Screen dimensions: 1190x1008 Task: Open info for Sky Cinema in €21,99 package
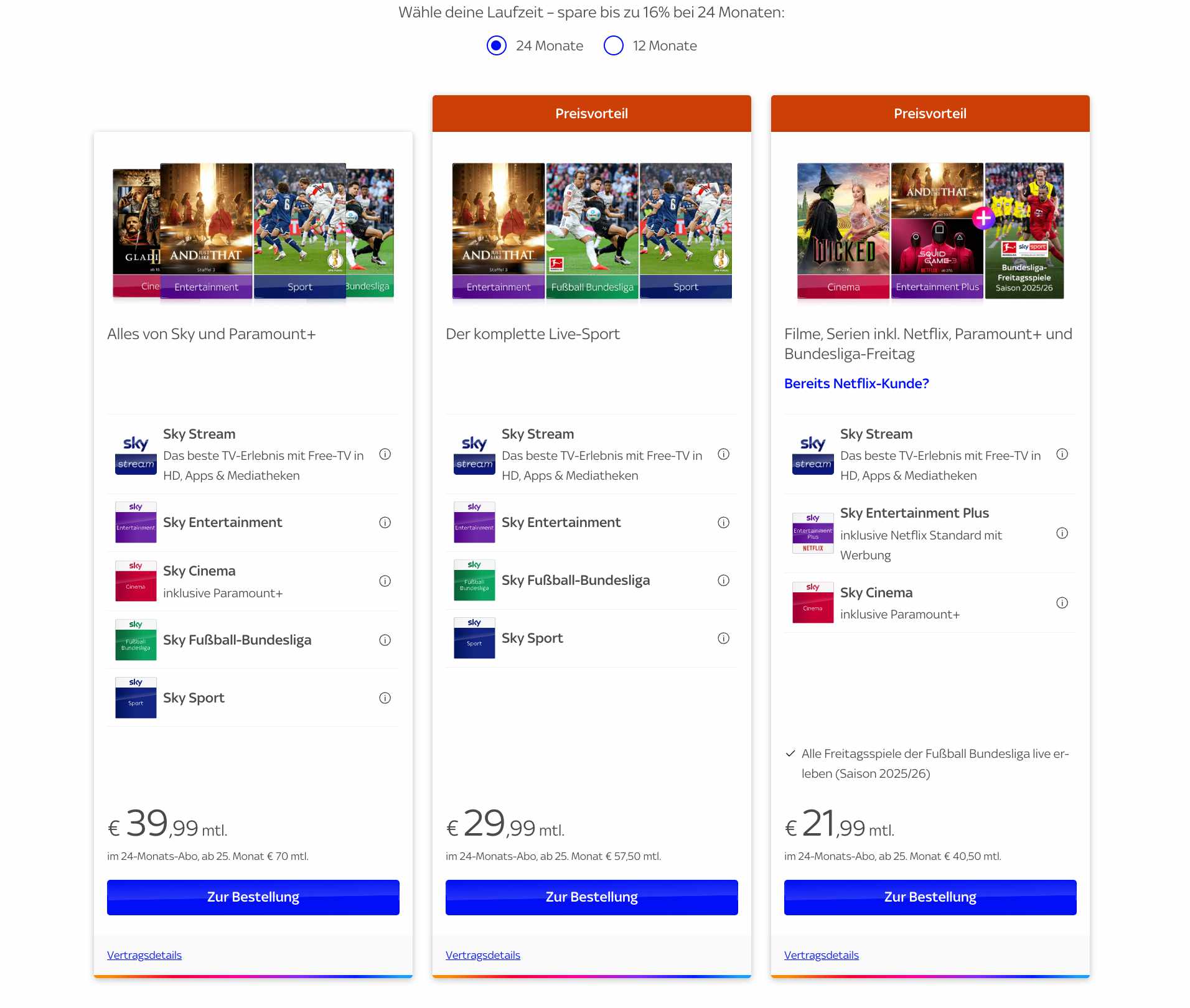1062,603
